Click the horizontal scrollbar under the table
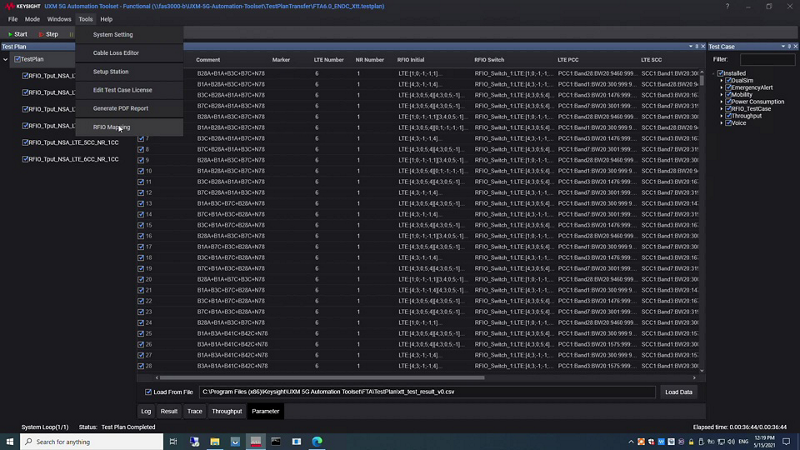The width and height of the screenshot is (800, 450). click(x=322, y=378)
